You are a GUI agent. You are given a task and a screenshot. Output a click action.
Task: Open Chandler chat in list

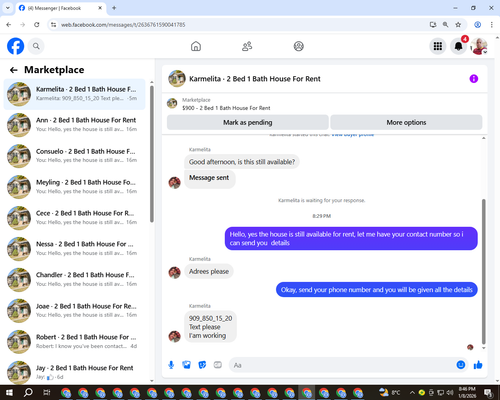(75, 280)
